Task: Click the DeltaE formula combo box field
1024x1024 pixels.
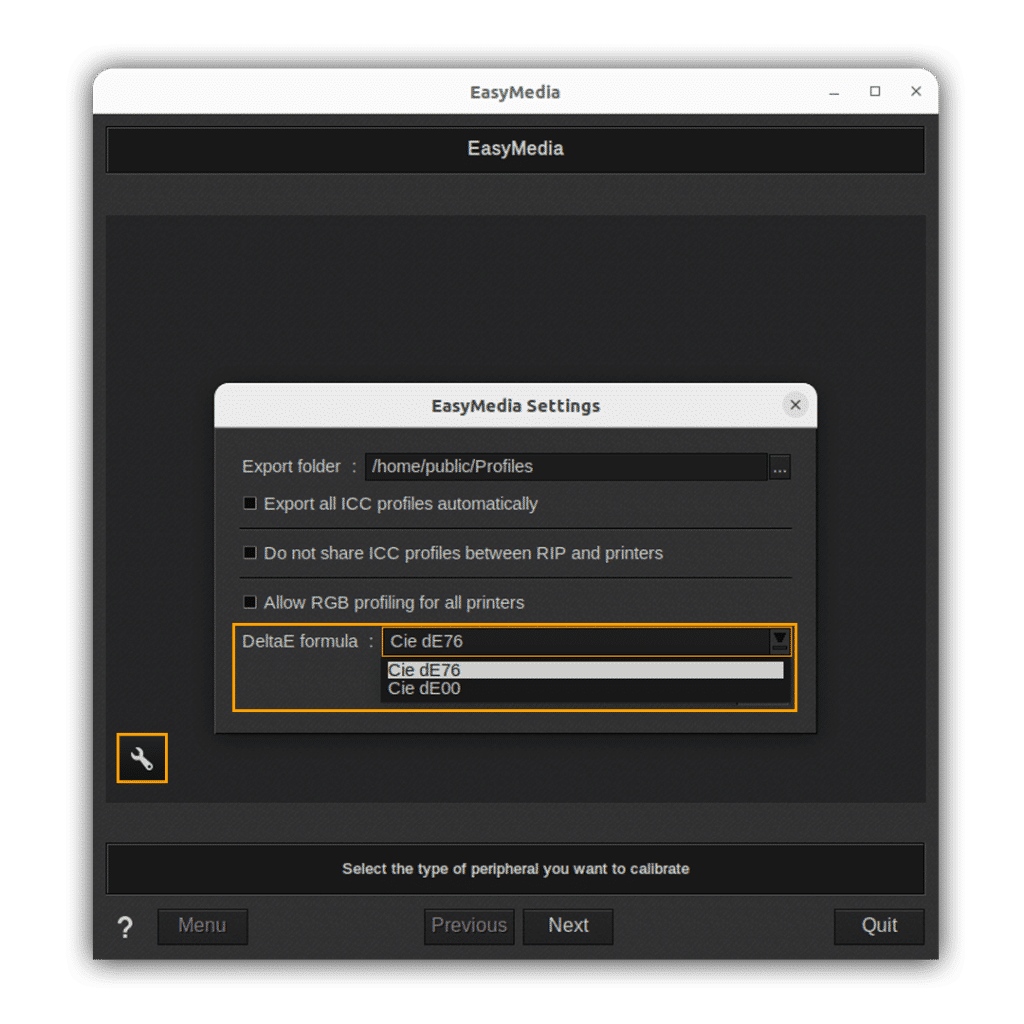Action: pos(575,641)
